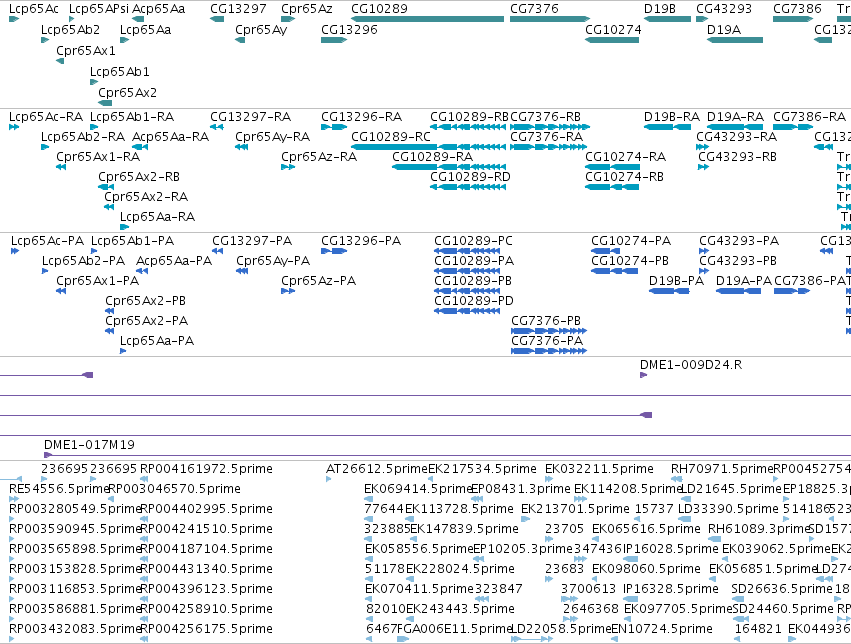
Task: Click the DME1-017M19 clone label
Action: click(89, 445)
